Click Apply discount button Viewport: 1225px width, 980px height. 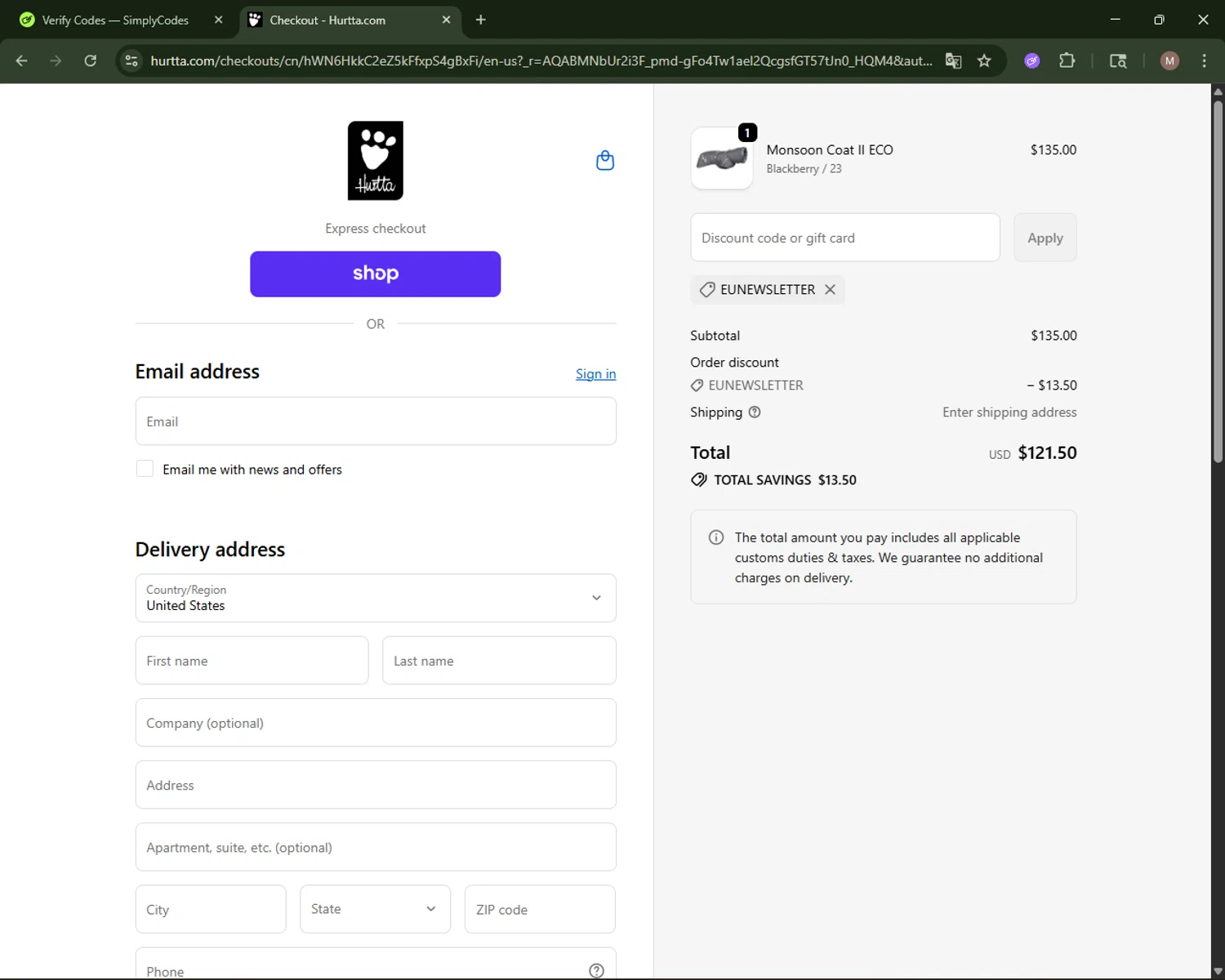(1045, 238)
